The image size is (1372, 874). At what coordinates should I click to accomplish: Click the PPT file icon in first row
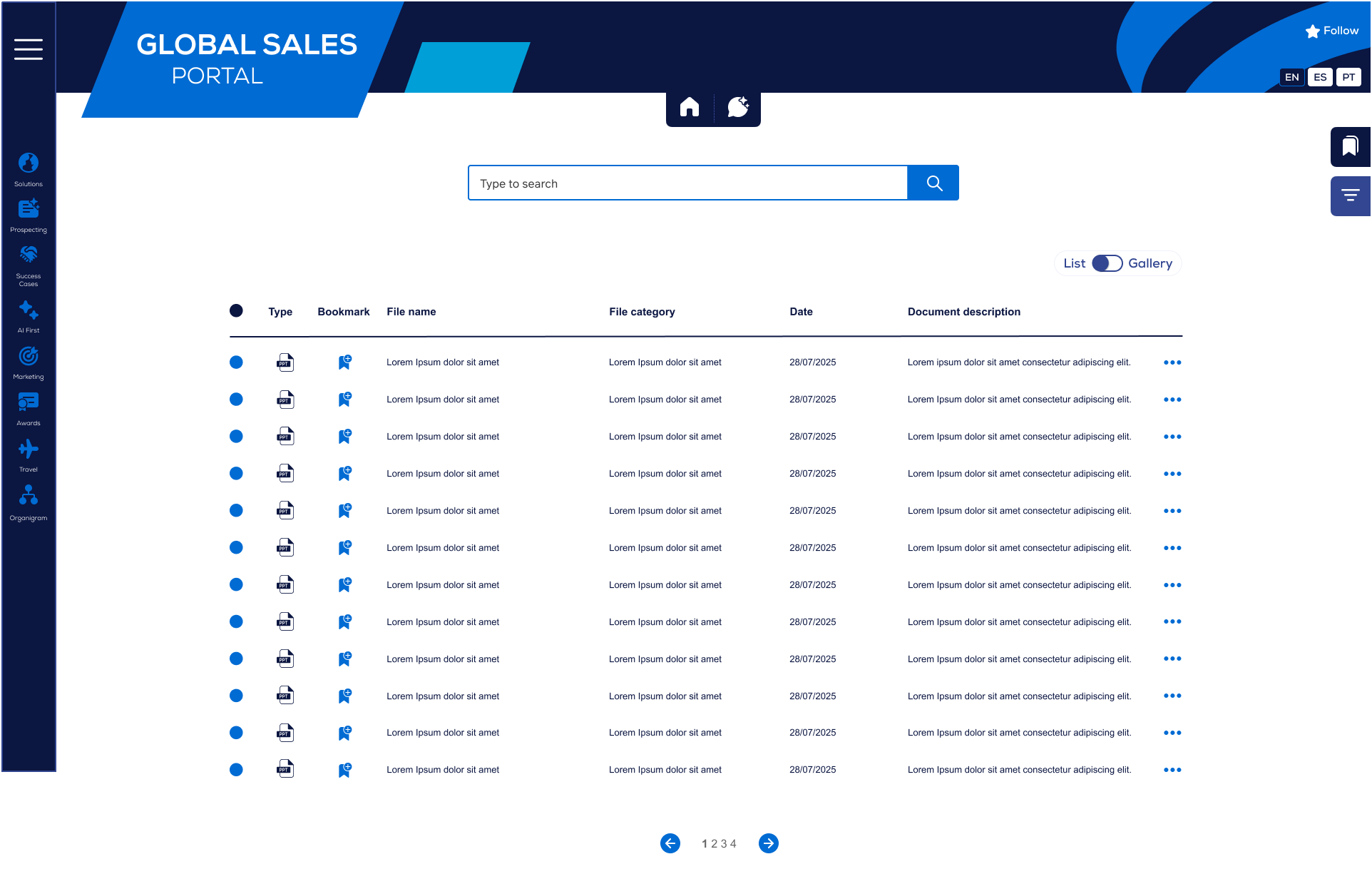[285, 362]
